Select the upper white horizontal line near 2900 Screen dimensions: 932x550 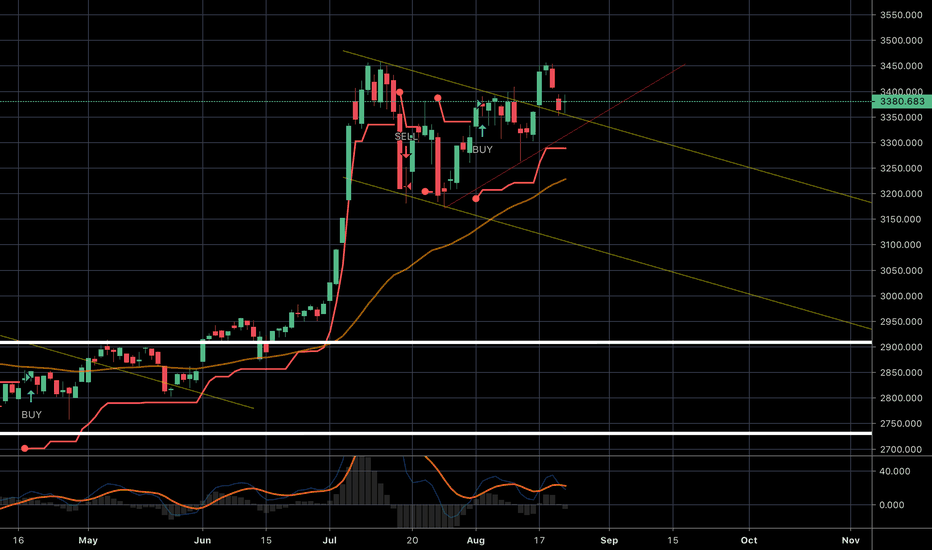tap(436, 342)
